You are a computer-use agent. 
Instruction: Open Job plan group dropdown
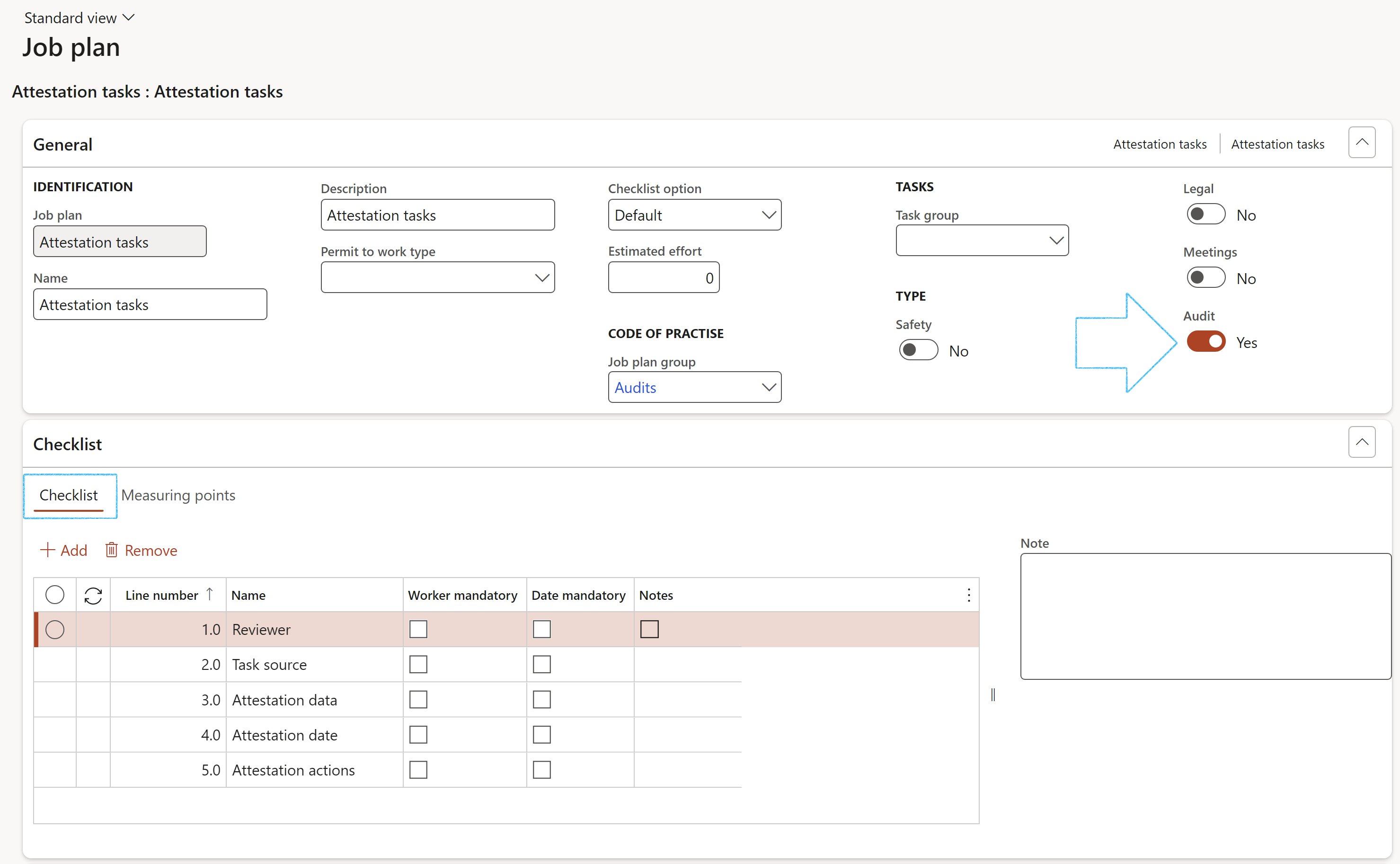(x=769, y=387)
